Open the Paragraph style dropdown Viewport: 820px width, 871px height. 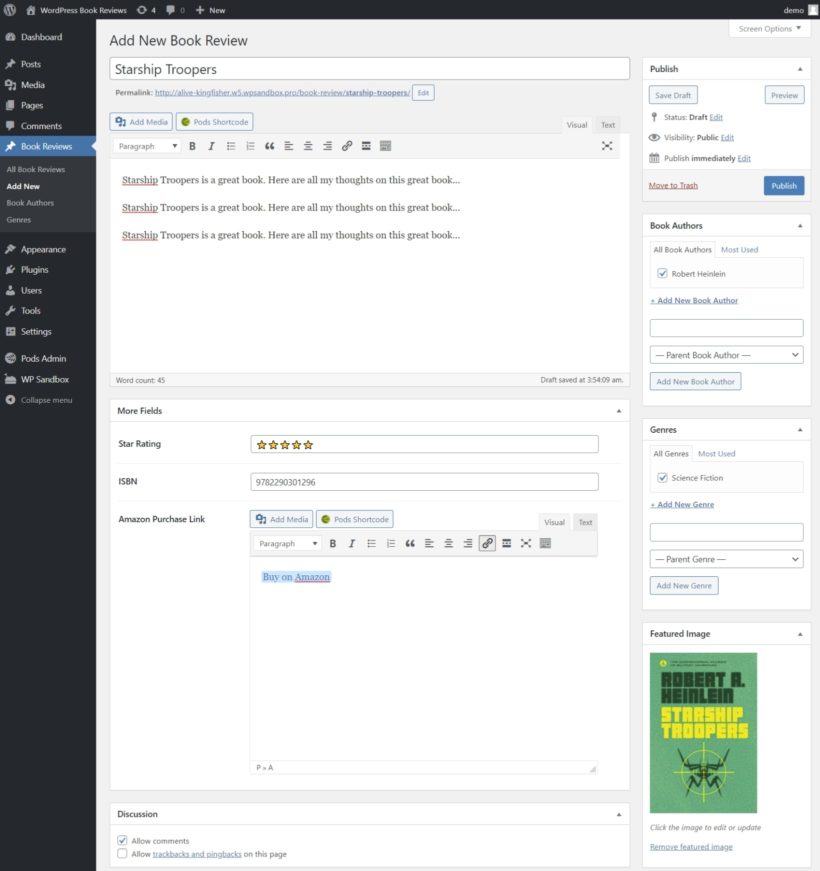[147, 145]
